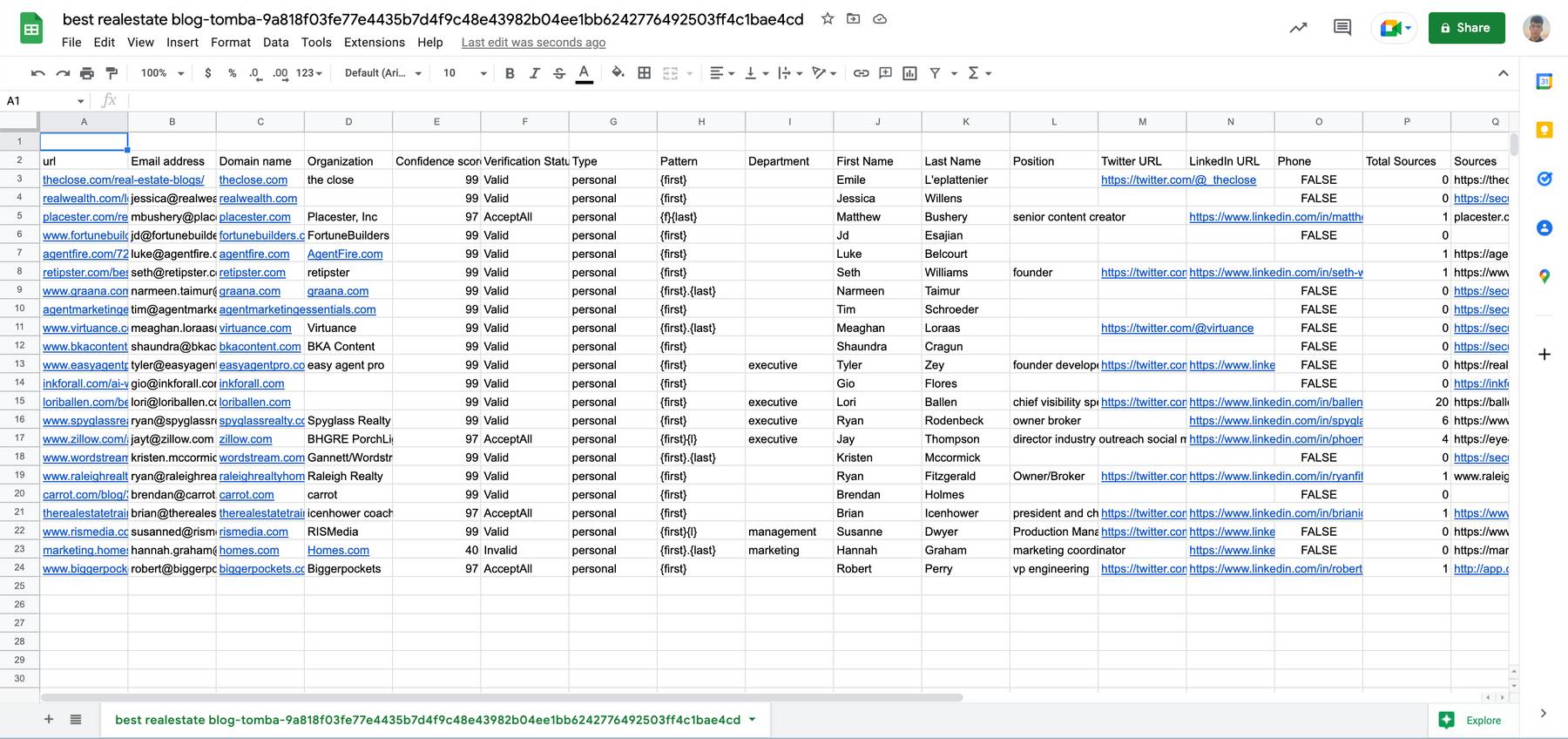Open Google Maps side panel
This screenshot has width=1568, height=739.
[x=1544, y=276]
